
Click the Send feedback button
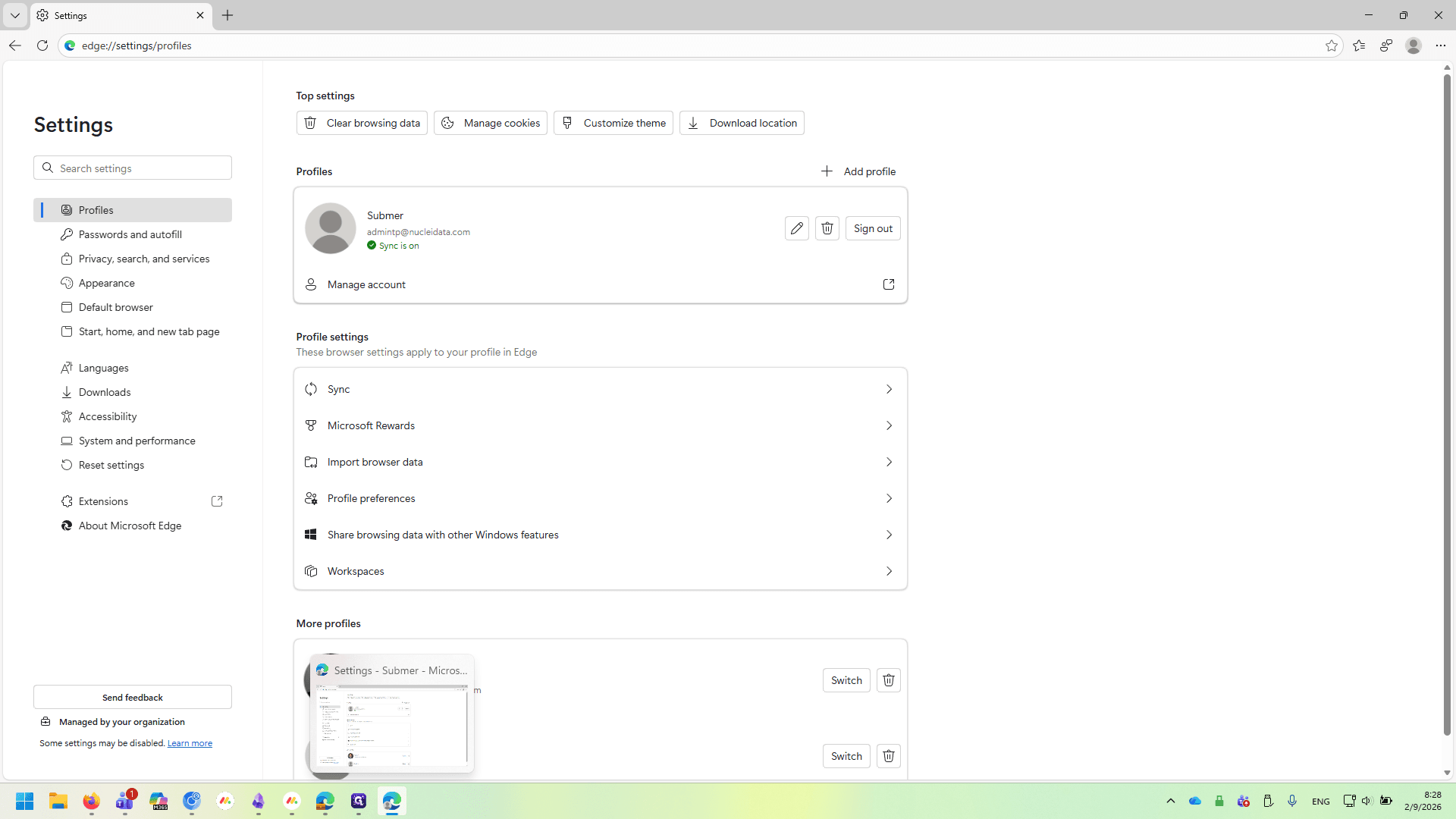(133, 697)
